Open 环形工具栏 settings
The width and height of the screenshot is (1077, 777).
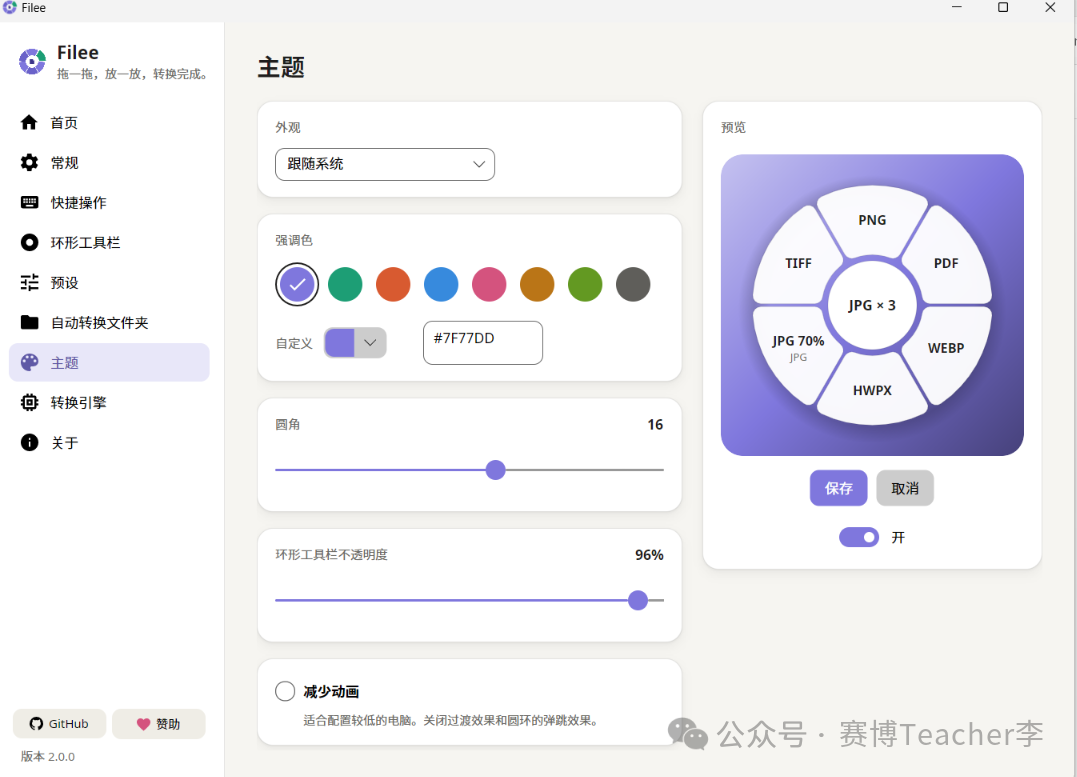tap(109, 243)
